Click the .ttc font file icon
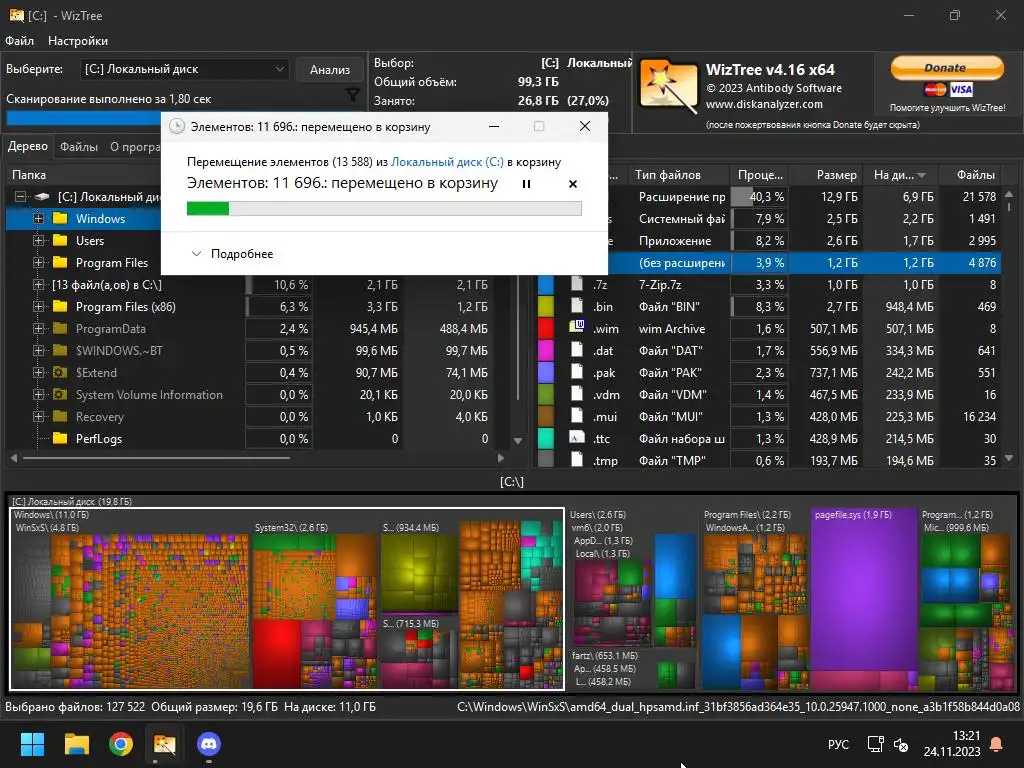The height and width of the screenshot is (768, 1024). click(x=577, y=438)
